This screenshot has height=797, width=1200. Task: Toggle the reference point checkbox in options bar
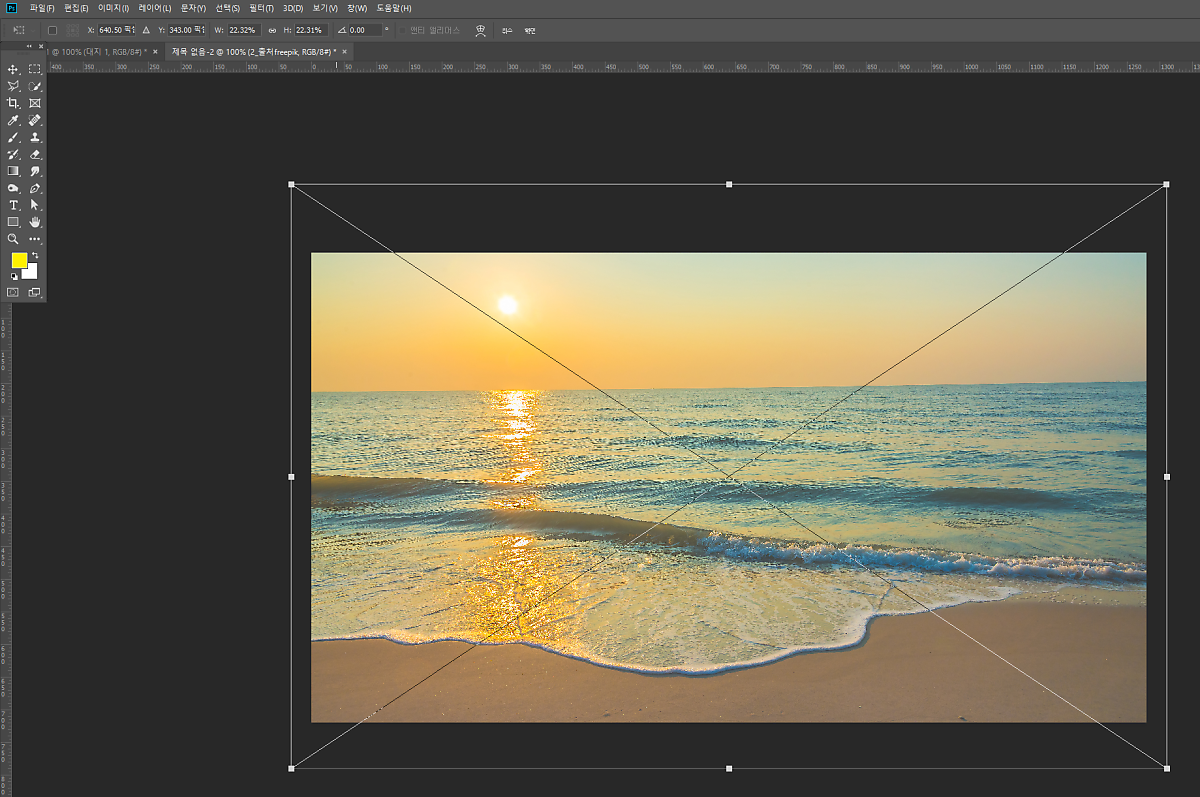(52, 30)
